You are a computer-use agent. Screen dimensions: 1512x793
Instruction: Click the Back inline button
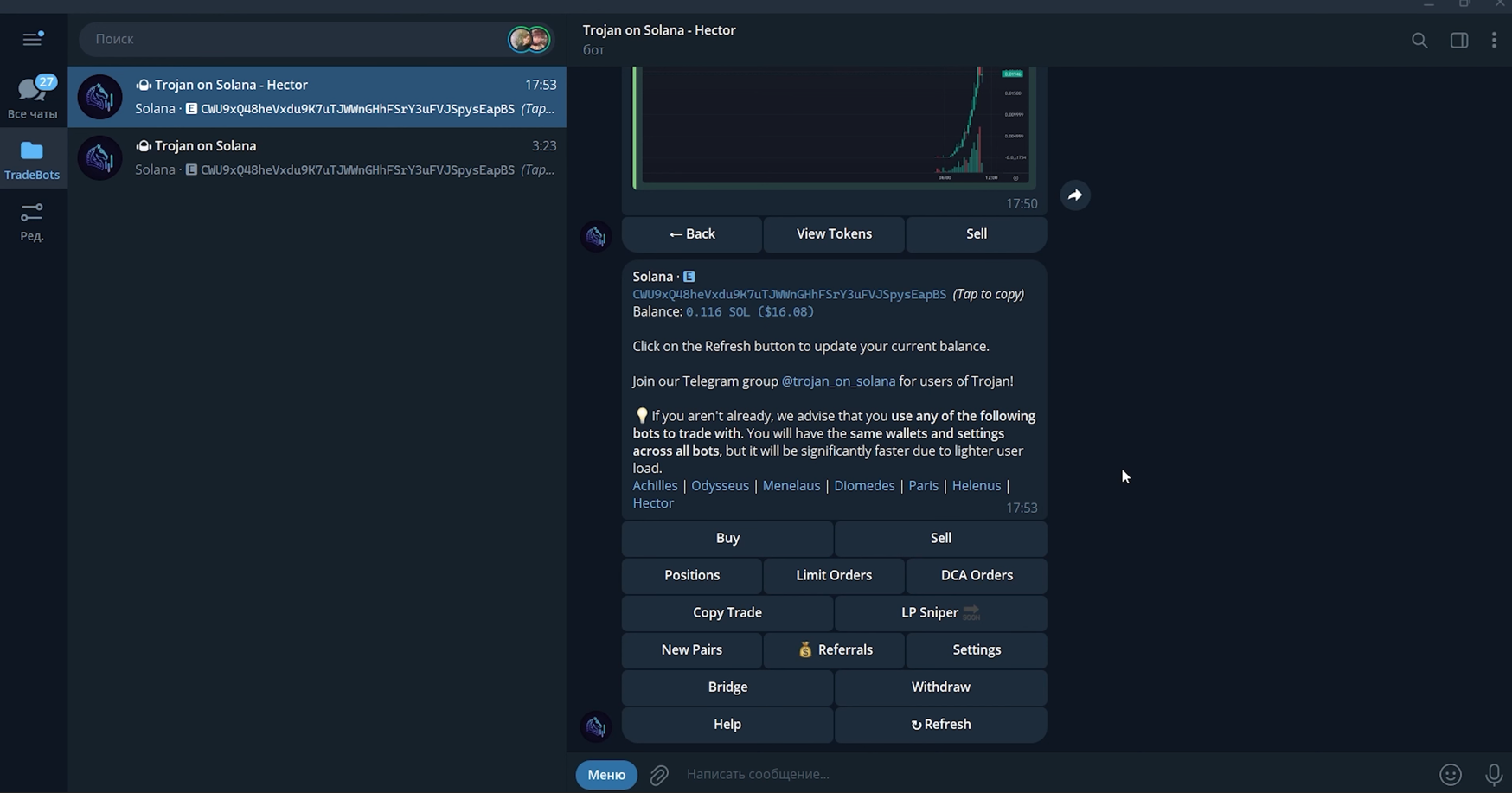(x=692, y=233)
